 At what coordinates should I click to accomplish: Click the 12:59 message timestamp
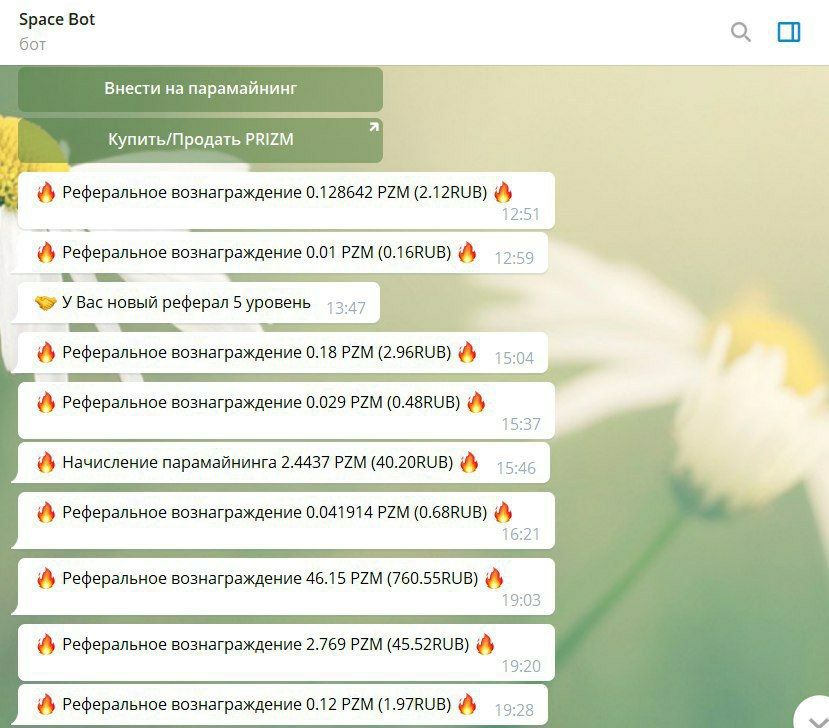(x=514, y=258)
